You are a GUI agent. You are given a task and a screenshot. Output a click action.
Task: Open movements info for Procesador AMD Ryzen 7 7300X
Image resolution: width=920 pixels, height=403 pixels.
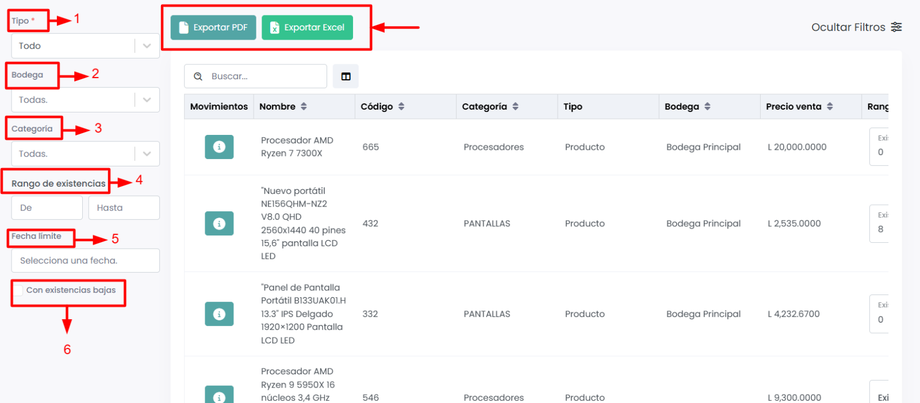coord(219,147)
